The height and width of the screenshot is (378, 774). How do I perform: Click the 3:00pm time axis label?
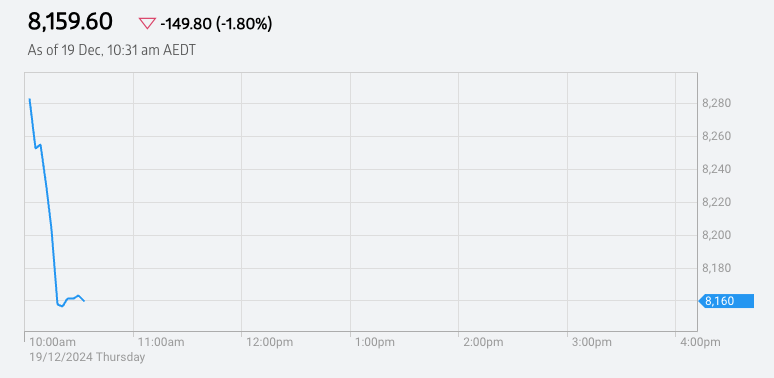click(592, 342)
